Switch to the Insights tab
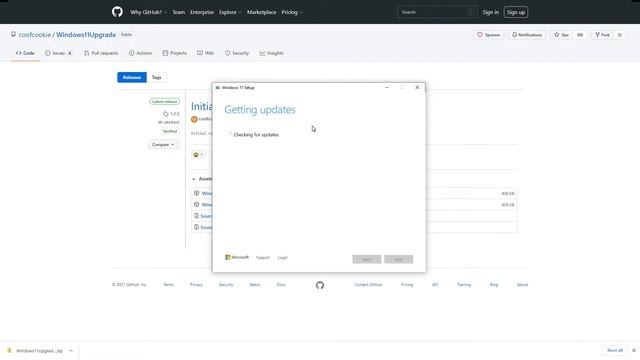The image size is (640, 360). [271, 53]
